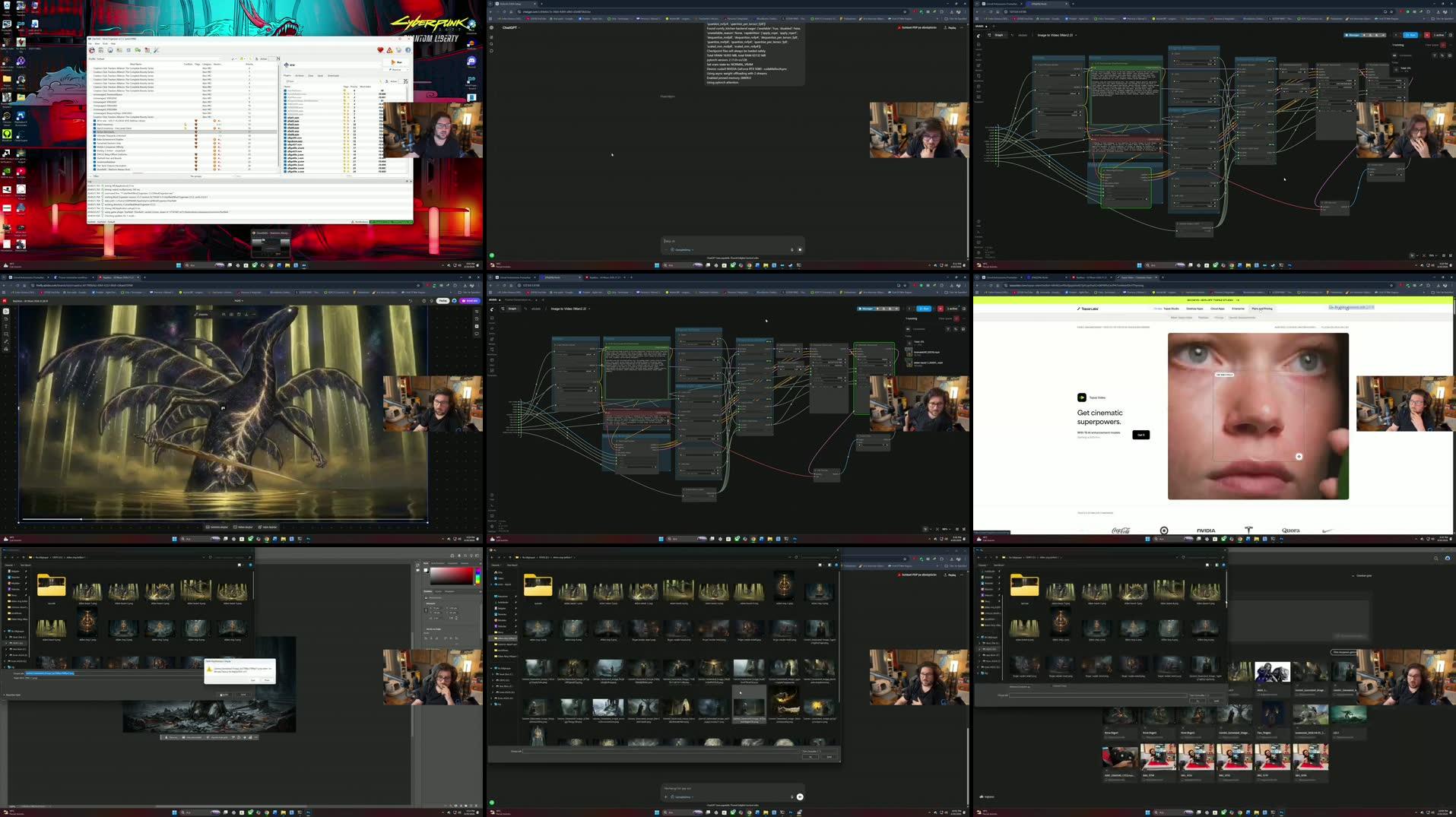Open File Explorer in the Topaz window's taskbar
This screenshot has width=1456, height=817.
1257,539
